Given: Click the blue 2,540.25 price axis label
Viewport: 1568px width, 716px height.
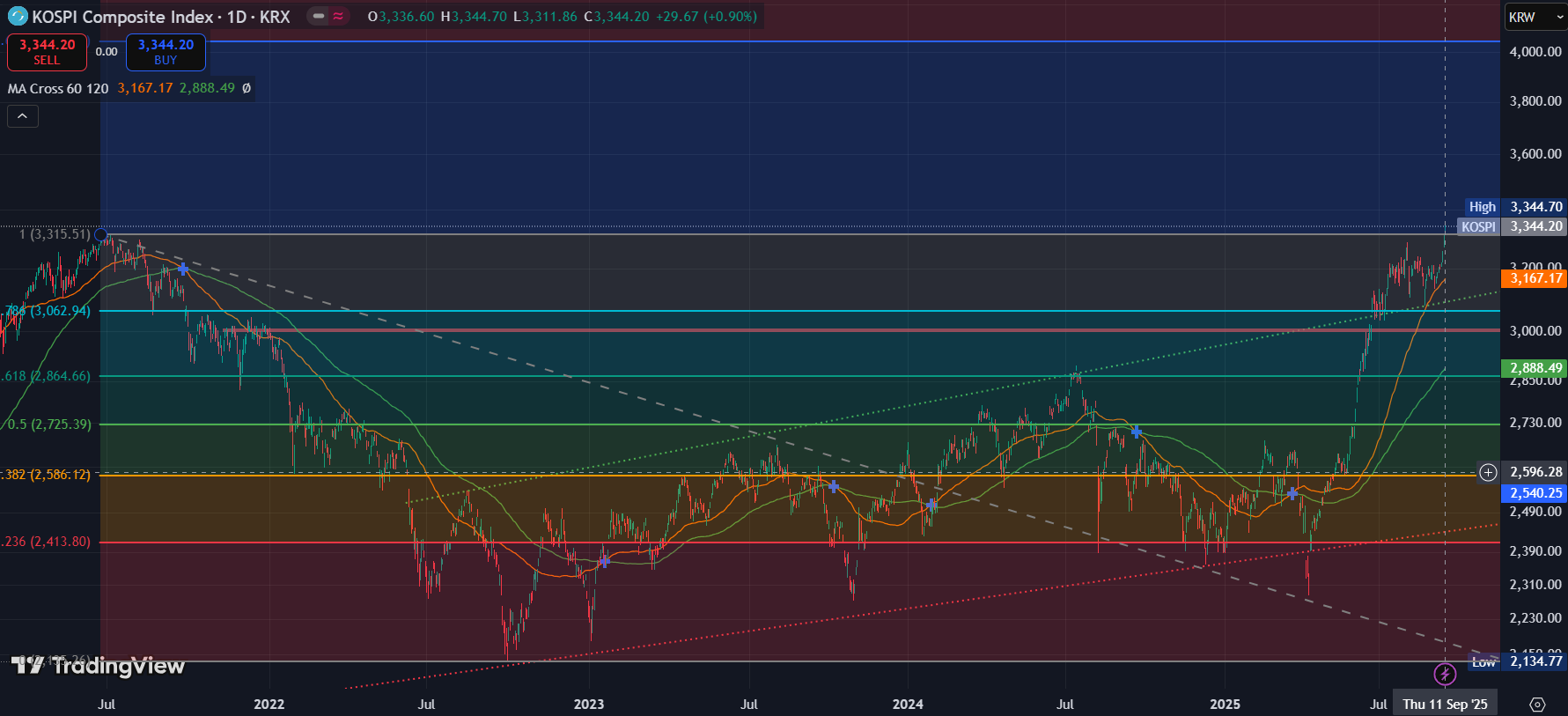Looking at the screenshot, I should [x=1535, y=493].
